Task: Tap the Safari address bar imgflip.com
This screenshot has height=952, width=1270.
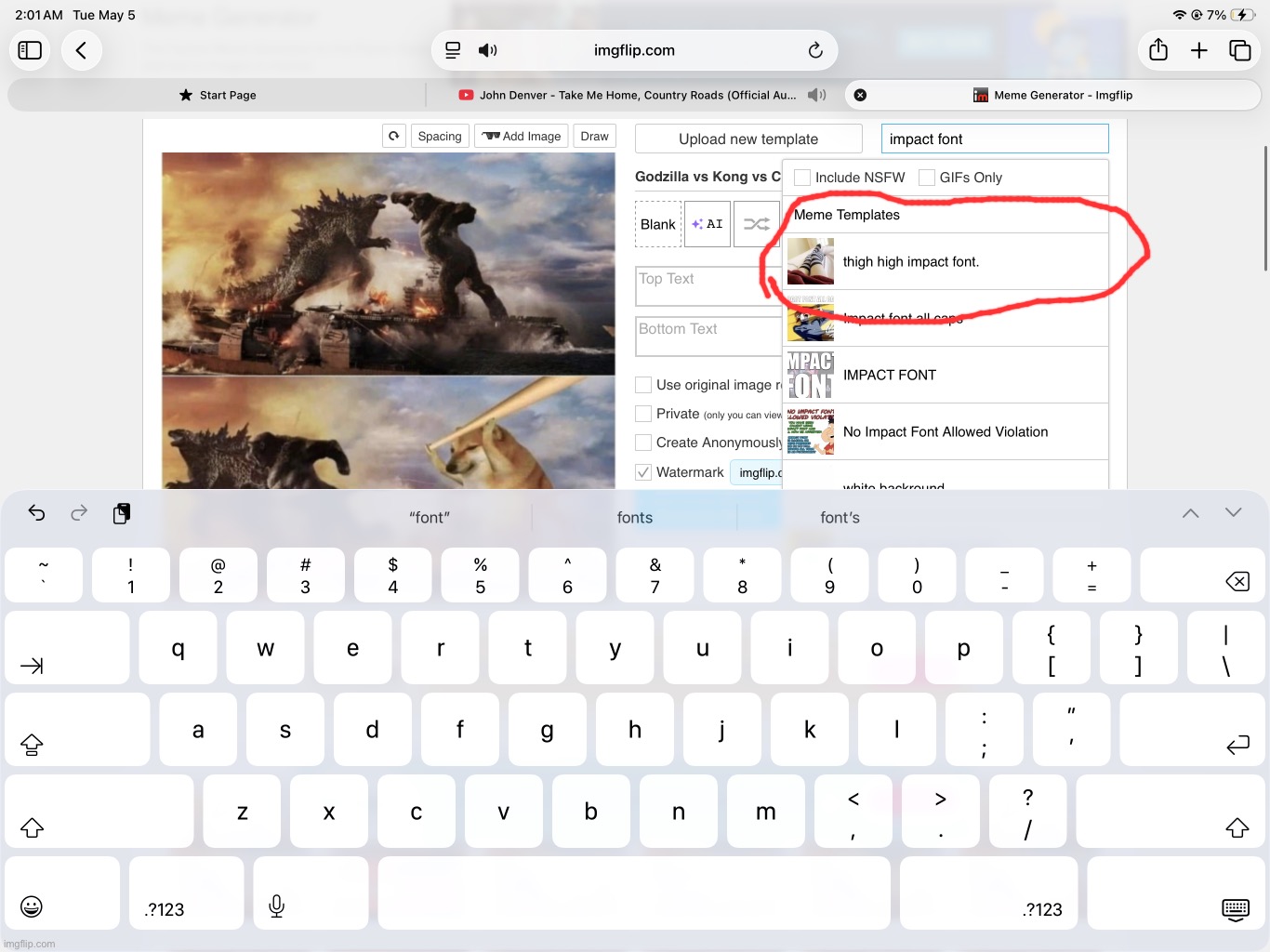Action: 634,50
